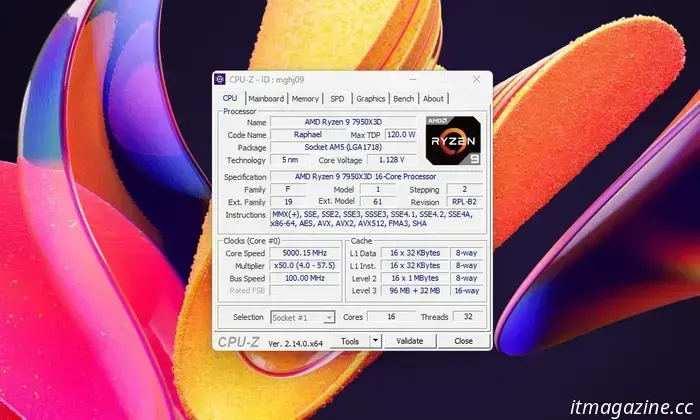
Task: Click the Specification field 16-Core Processor
Action: (376, 176)
